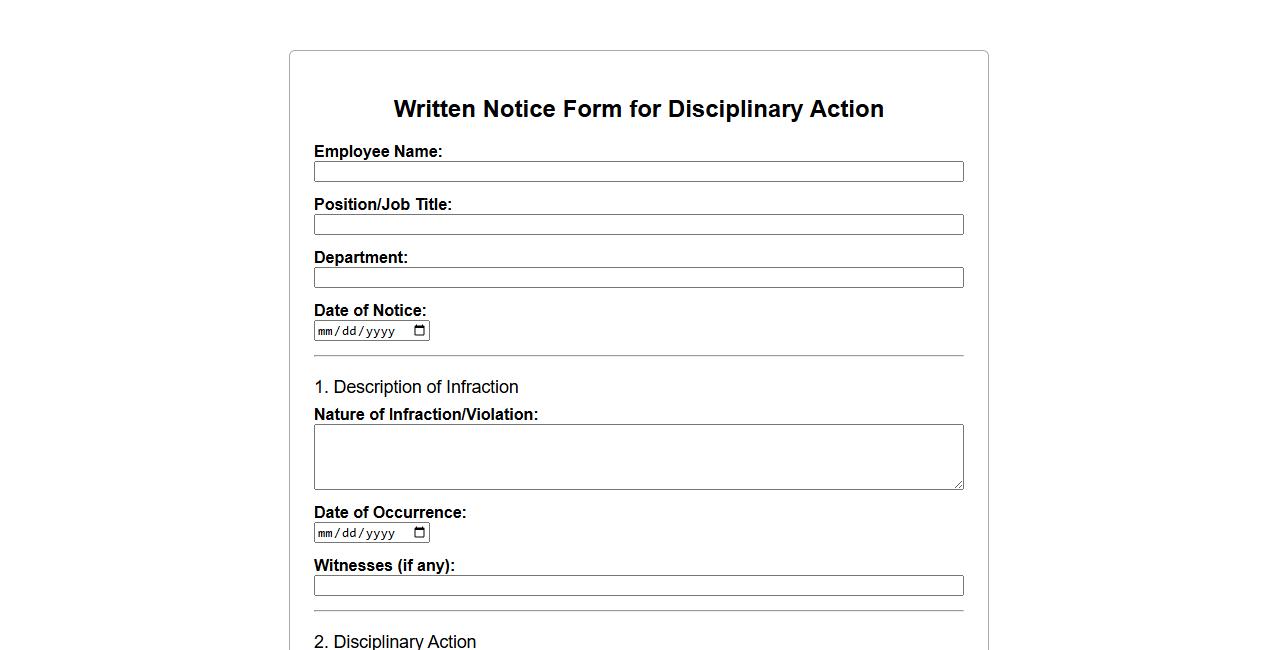Viewport: 1278px width, 650px height.
Task: Click the Employee Name label
Action: pos(378,151)
